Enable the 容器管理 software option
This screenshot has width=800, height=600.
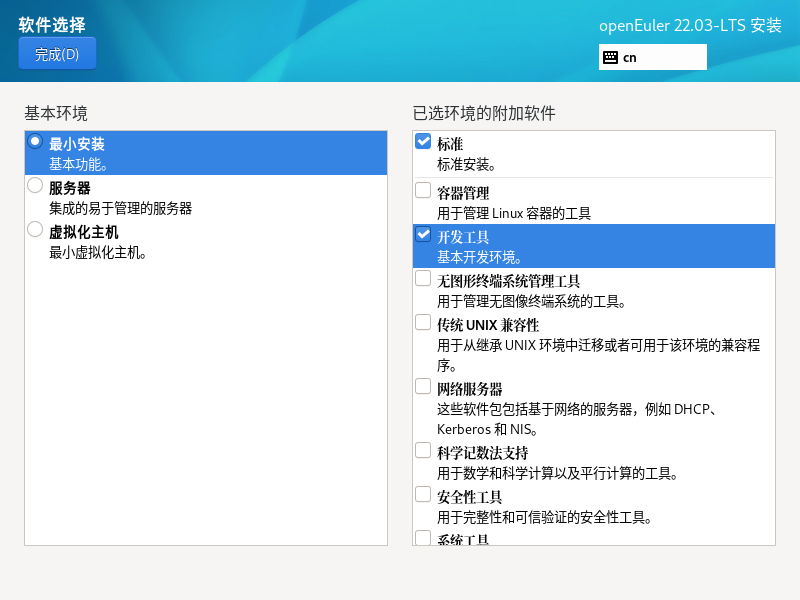coord(422,191)
